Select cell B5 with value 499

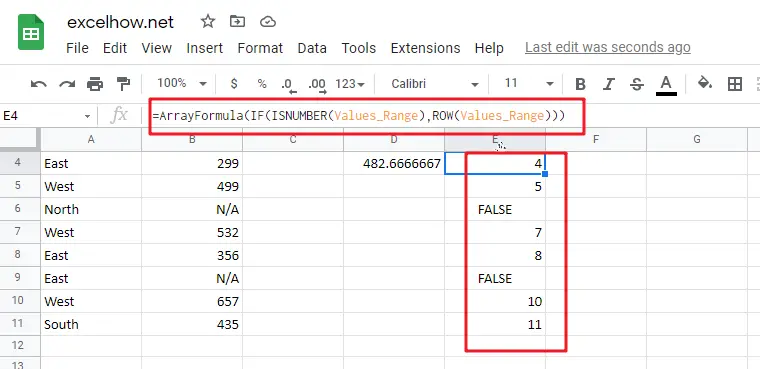point(192,186)
